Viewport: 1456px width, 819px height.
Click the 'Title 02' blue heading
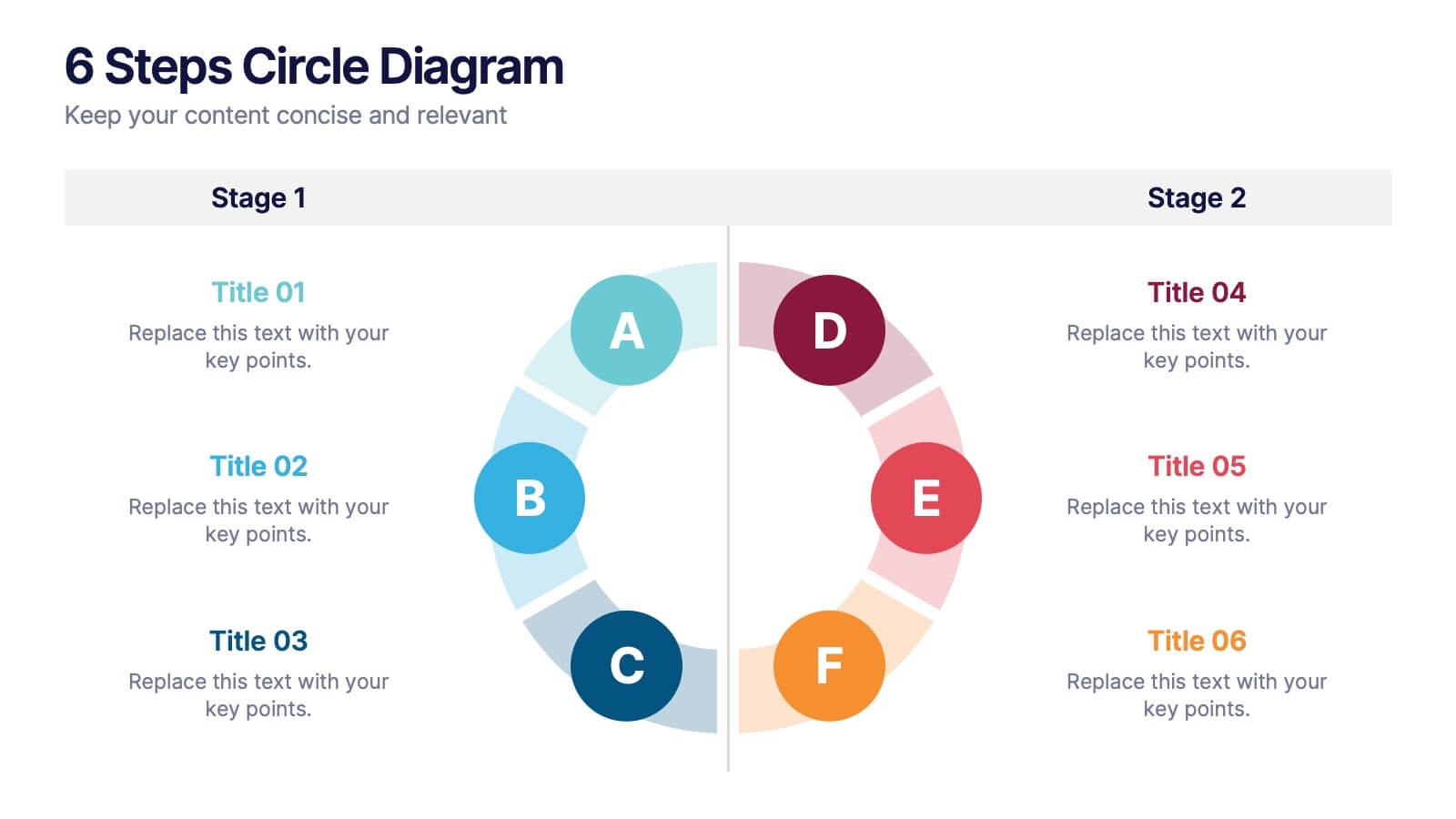258,466
